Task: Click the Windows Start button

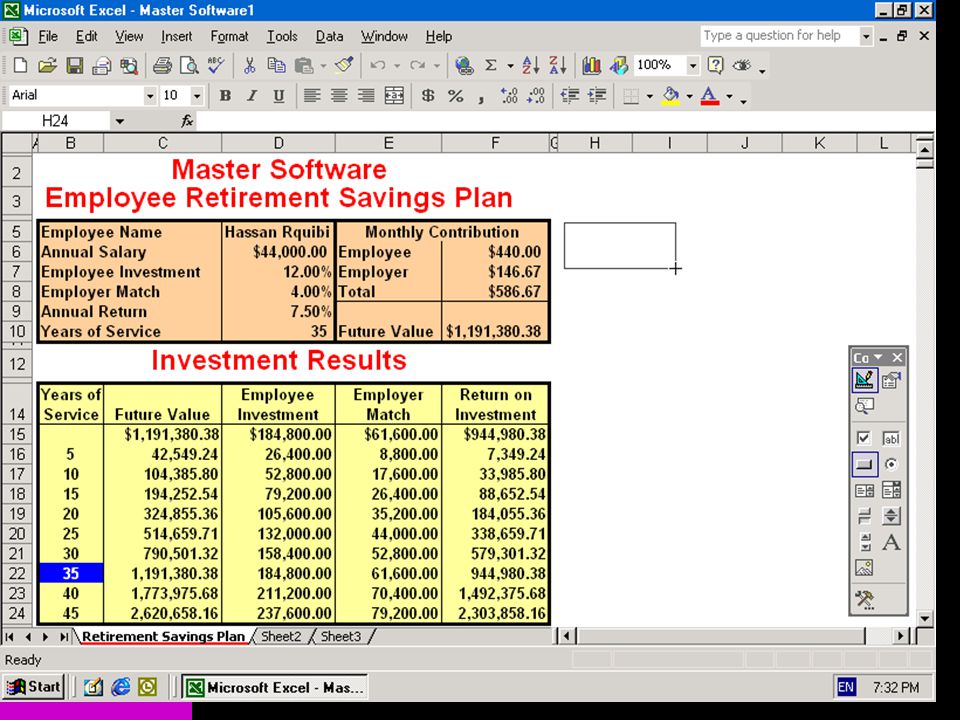Action: click(34, 687)
